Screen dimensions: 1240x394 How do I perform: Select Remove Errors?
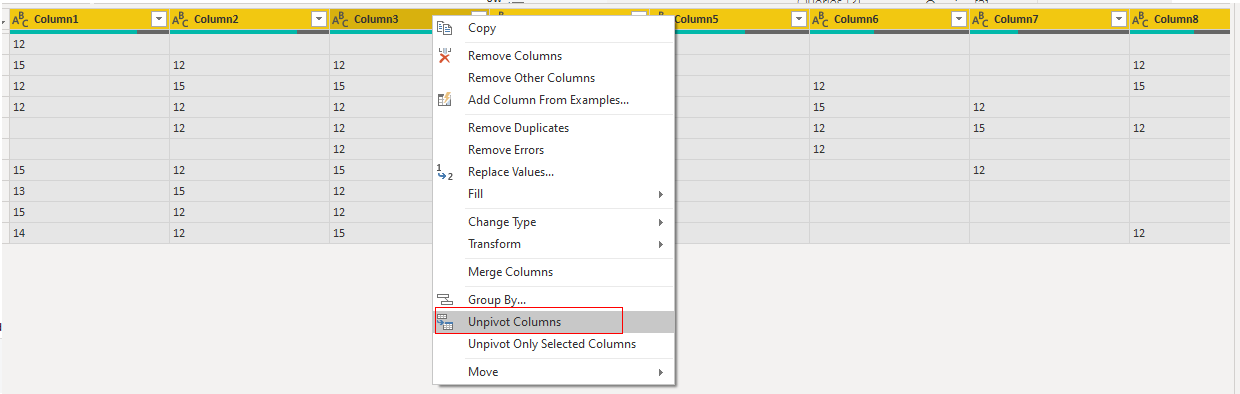point(554,150)
